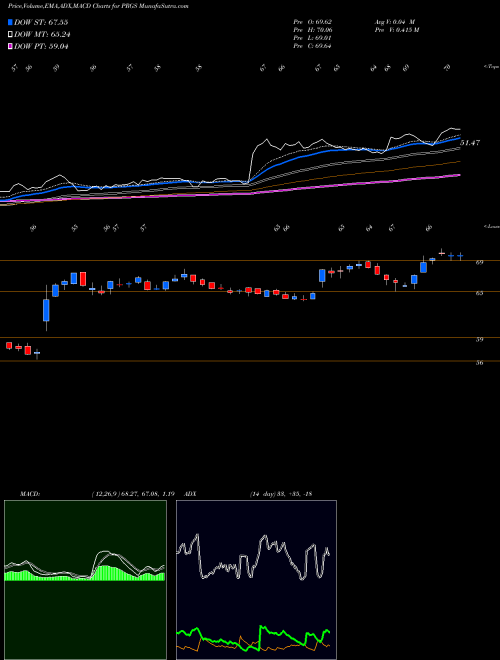Open the ADX indicator panel

tap(256, 580)
